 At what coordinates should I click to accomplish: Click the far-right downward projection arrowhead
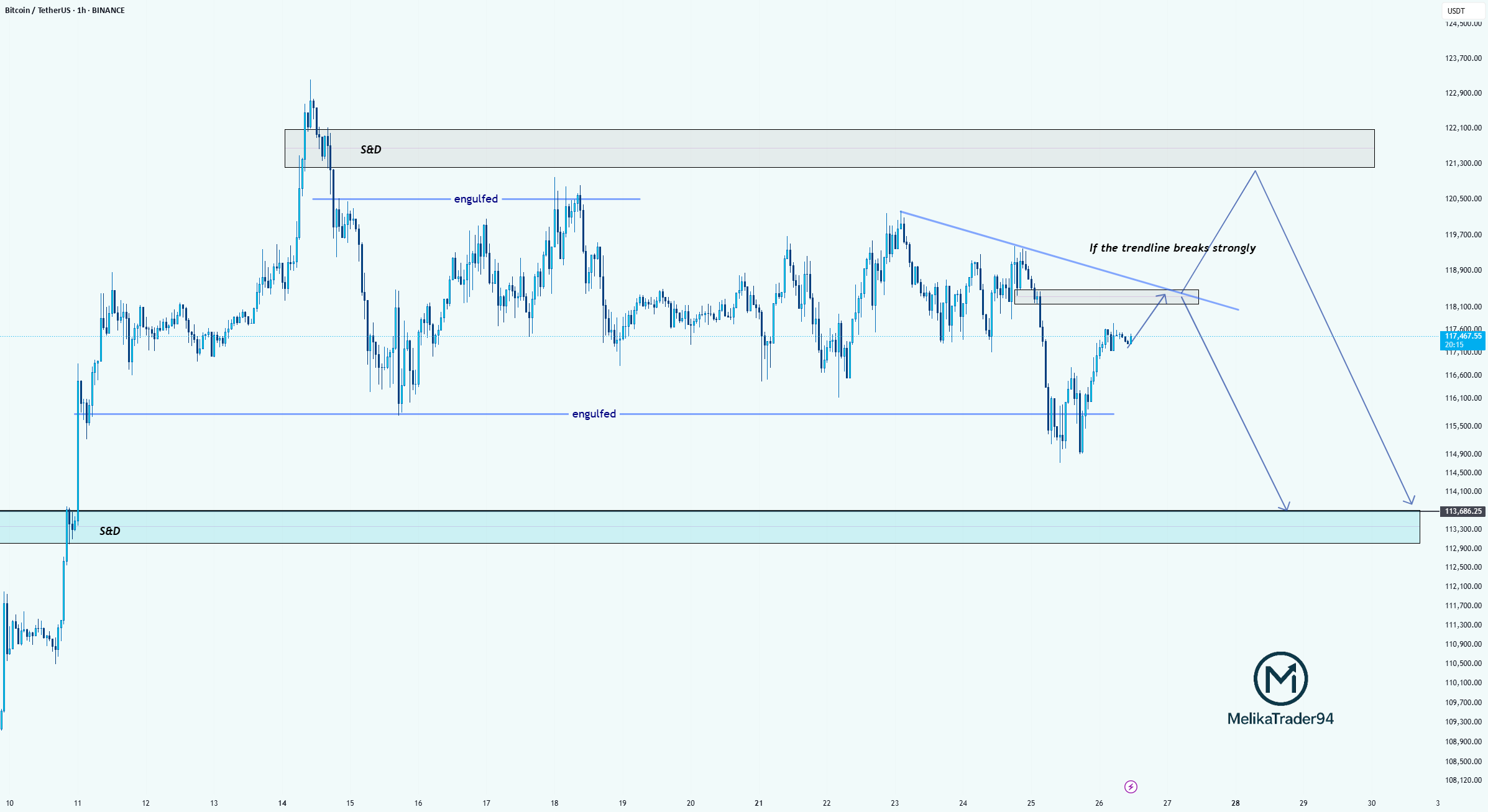coord(1410,500)
